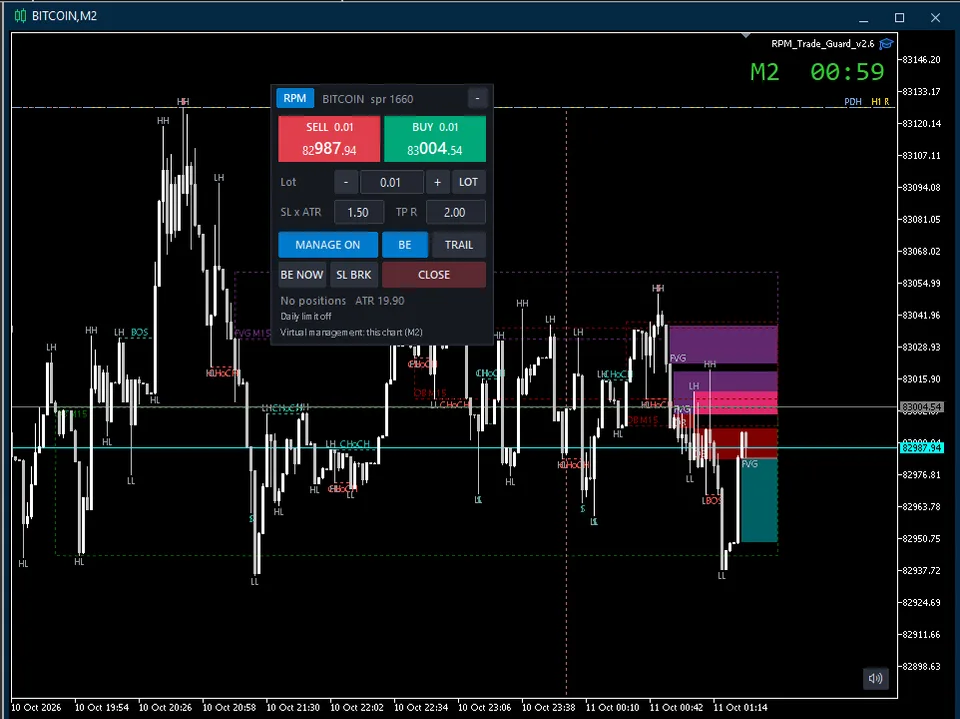Click the RPM_Trade_Guard graduation cap icon

pyautogui.click(x=886, y=43)
